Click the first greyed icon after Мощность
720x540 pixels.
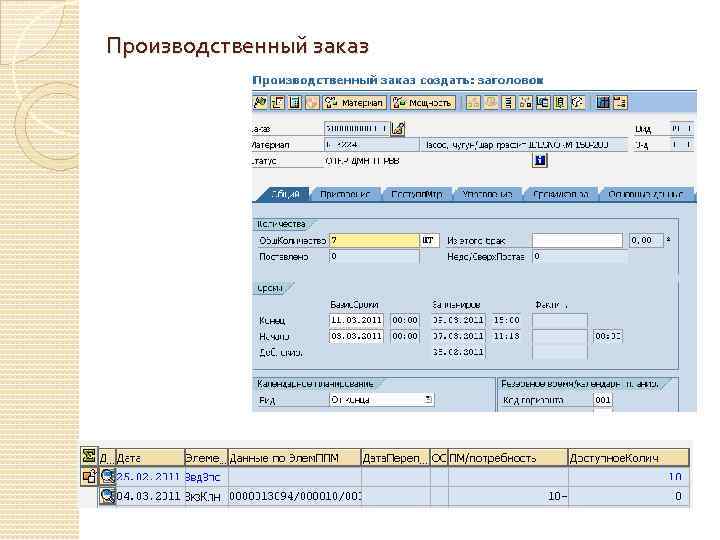(x=473, y=102)
